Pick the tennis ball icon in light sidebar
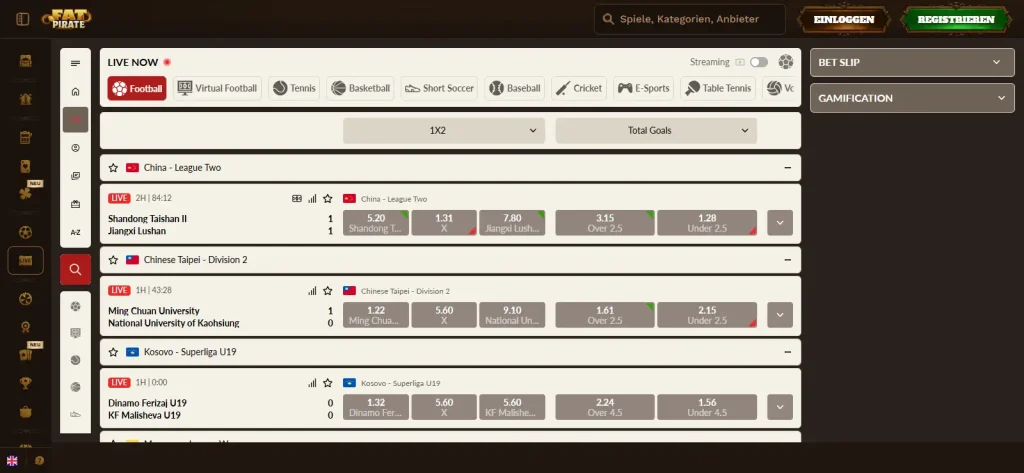1024x473 pixels. (75, 360)
